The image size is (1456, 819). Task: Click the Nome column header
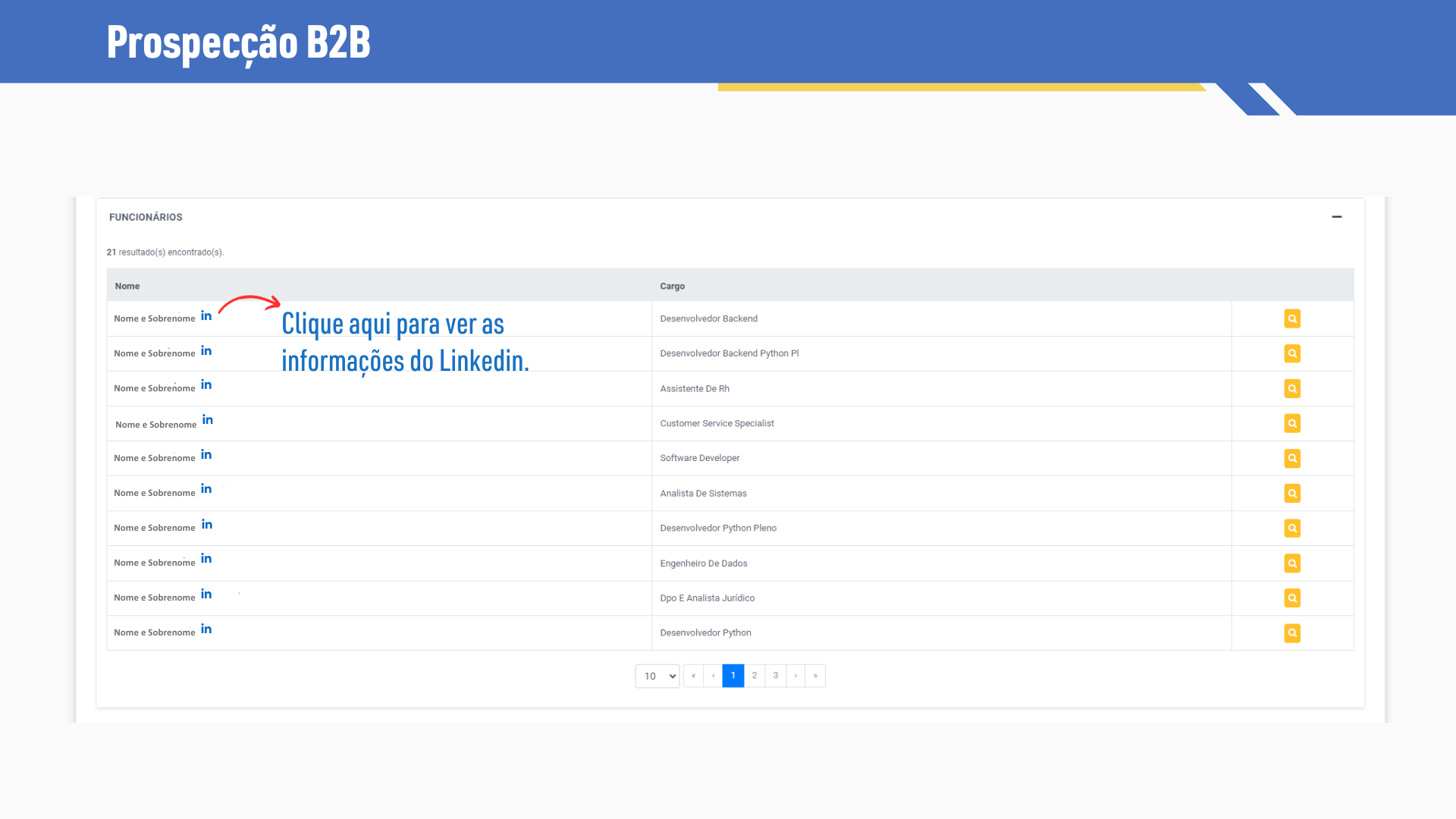127,286
